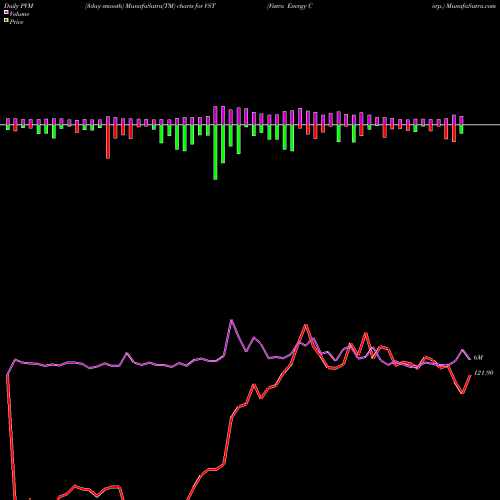
Task: Select the 'Volume' legend label
Action: point(19,14)
